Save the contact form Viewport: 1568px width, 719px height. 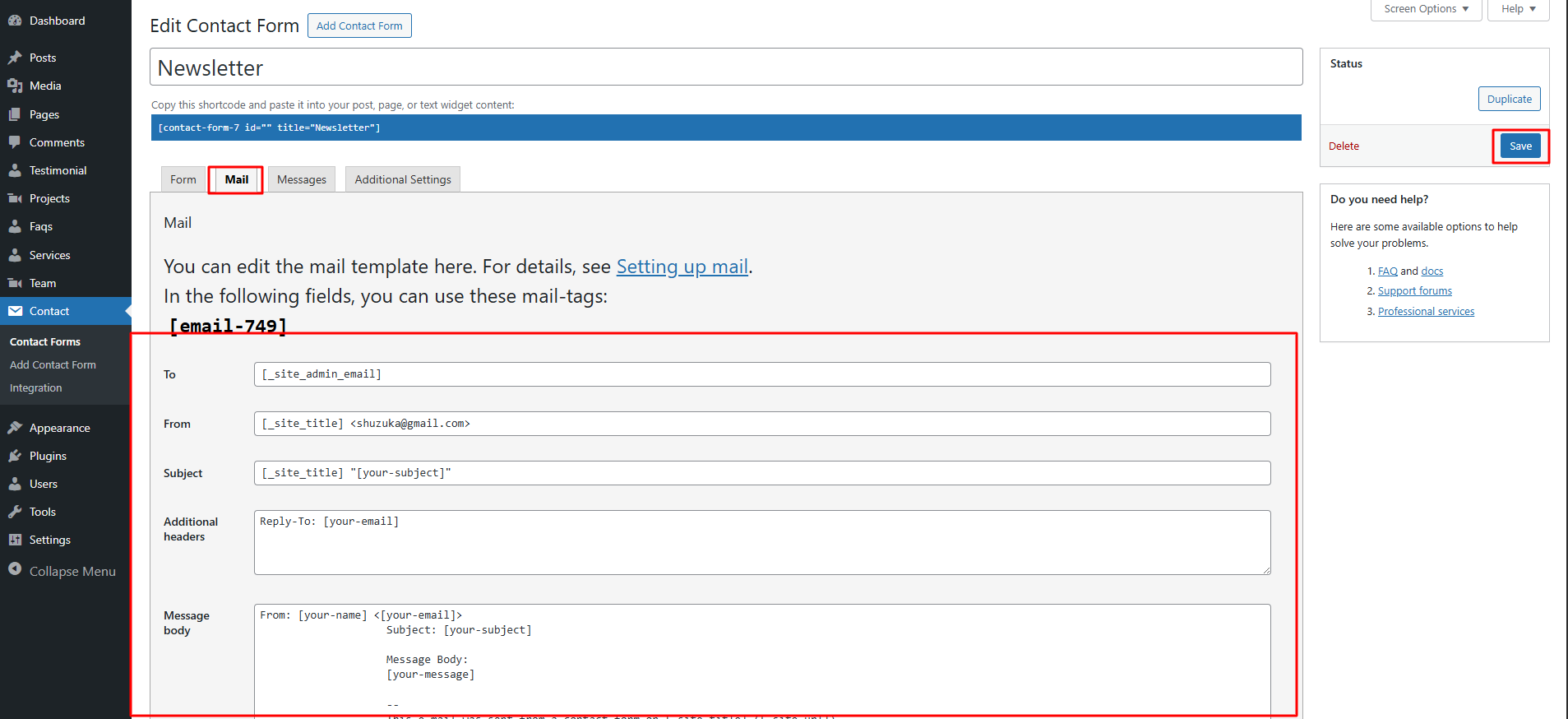coord(1520,146)
